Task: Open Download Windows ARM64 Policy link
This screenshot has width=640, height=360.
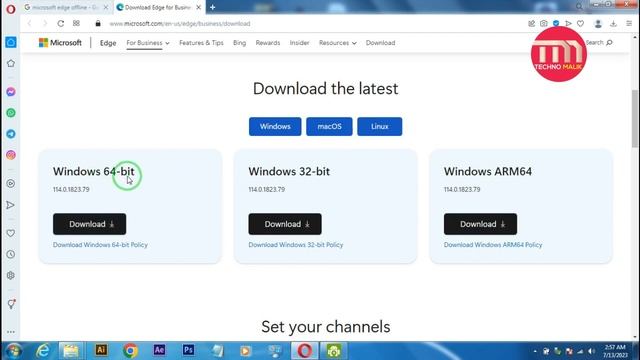Action: [493, 245]
